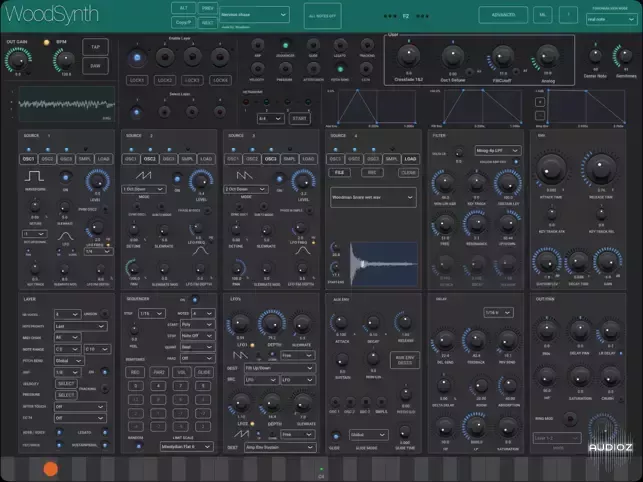This screenshot has width=643, height=482.
Task: Click the filter Resonance knob
Action: click(x=476, y=224)
